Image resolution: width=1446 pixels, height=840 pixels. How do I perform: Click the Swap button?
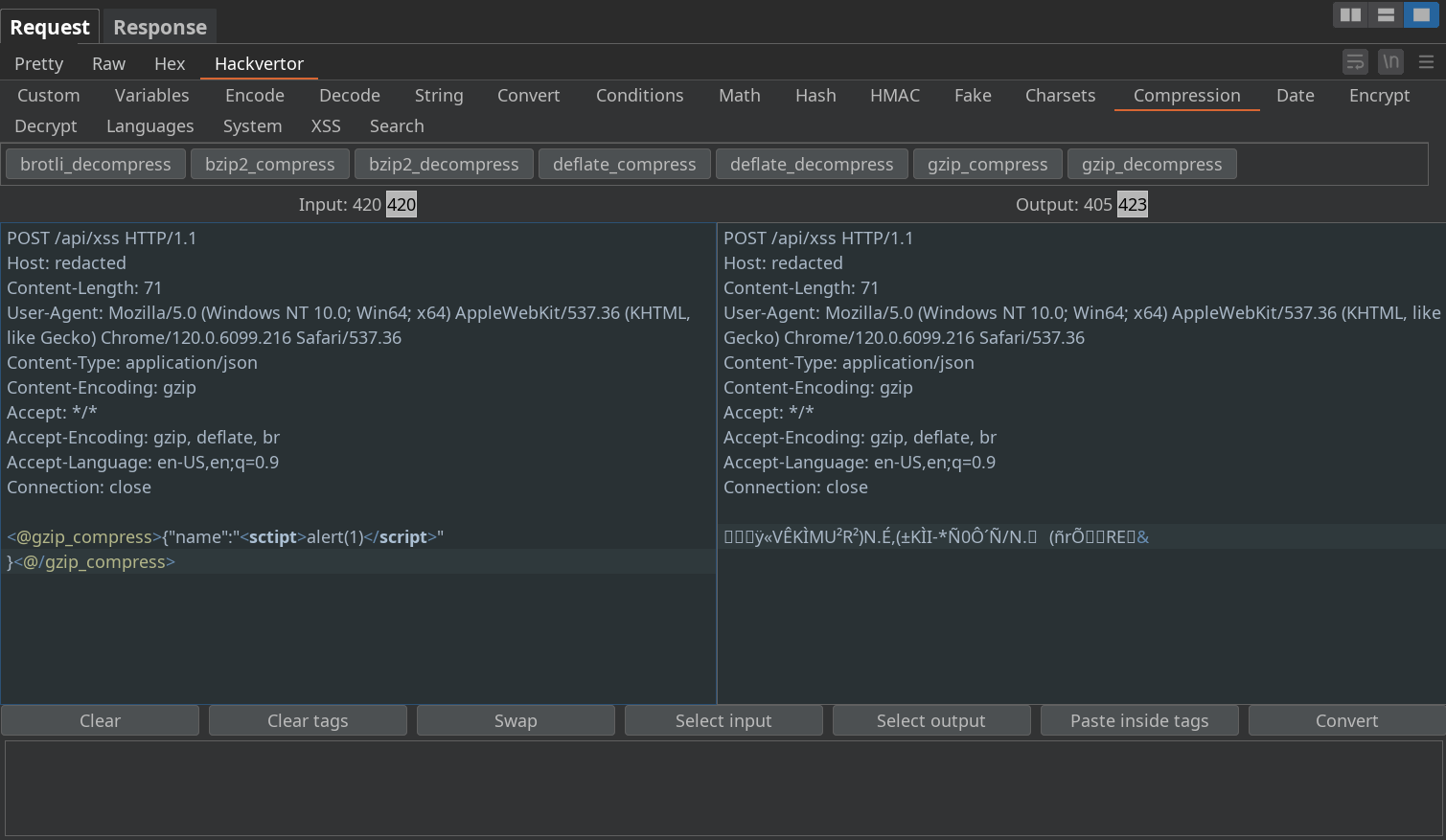[516, 721]
